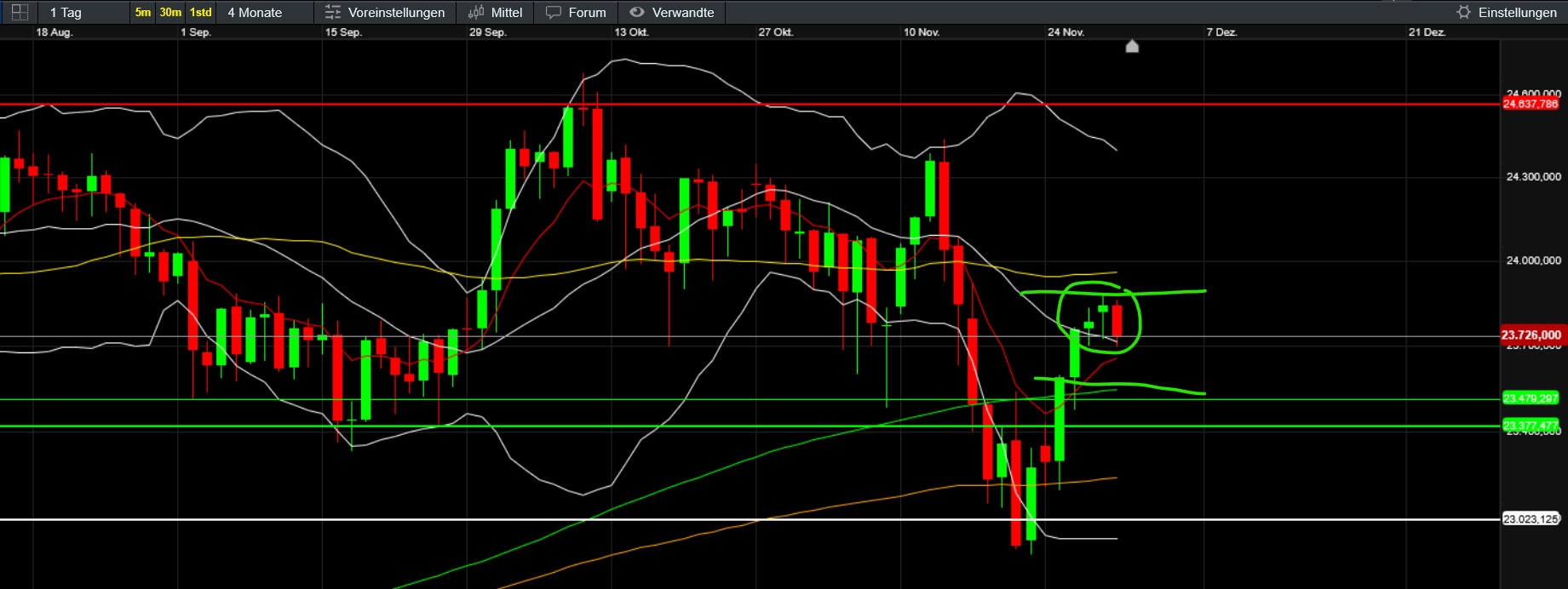This screenshot has width=1568, height=589.
Task: Choose the 1std timeframe shortcut
Action: (x=200, y=12)
